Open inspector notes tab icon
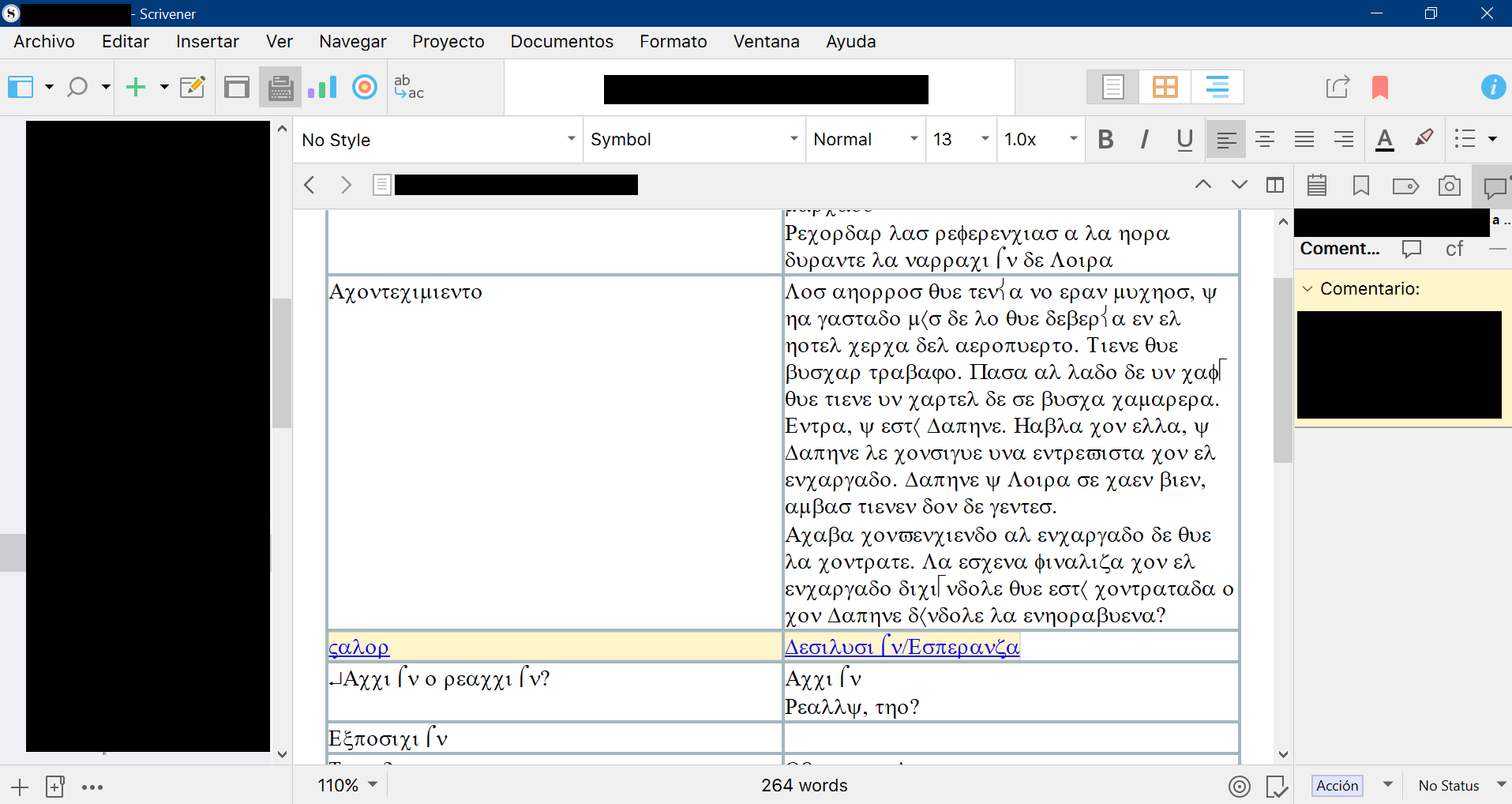 tap(1317, 186)
